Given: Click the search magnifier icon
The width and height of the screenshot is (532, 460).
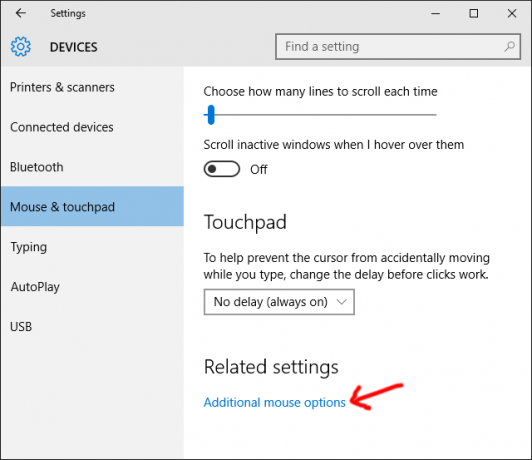Looking at the screenshot, I should 509,46.
